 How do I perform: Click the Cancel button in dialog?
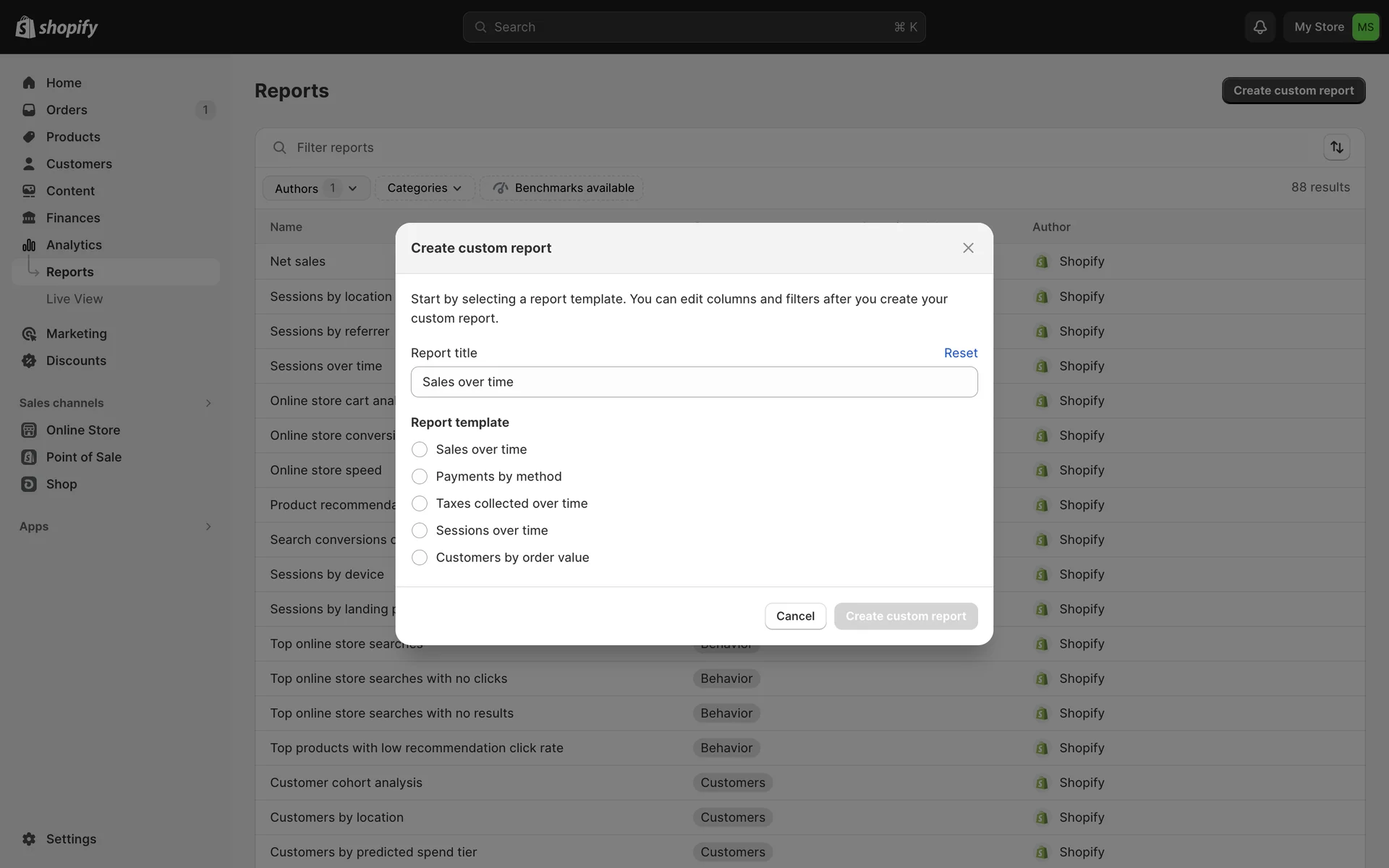[795, 616]
